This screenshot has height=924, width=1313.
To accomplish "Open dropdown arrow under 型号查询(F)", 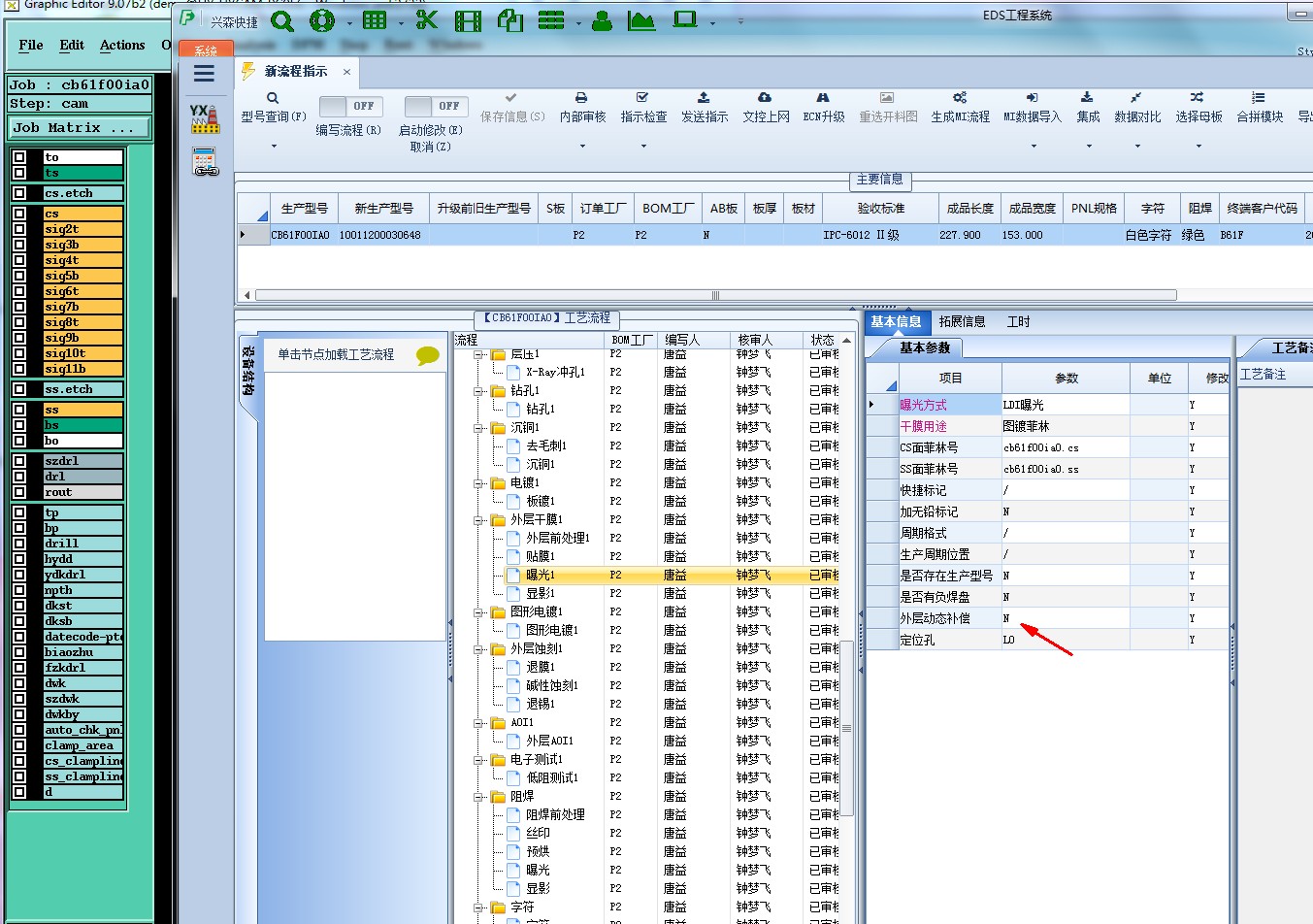I will click(274, 147).
